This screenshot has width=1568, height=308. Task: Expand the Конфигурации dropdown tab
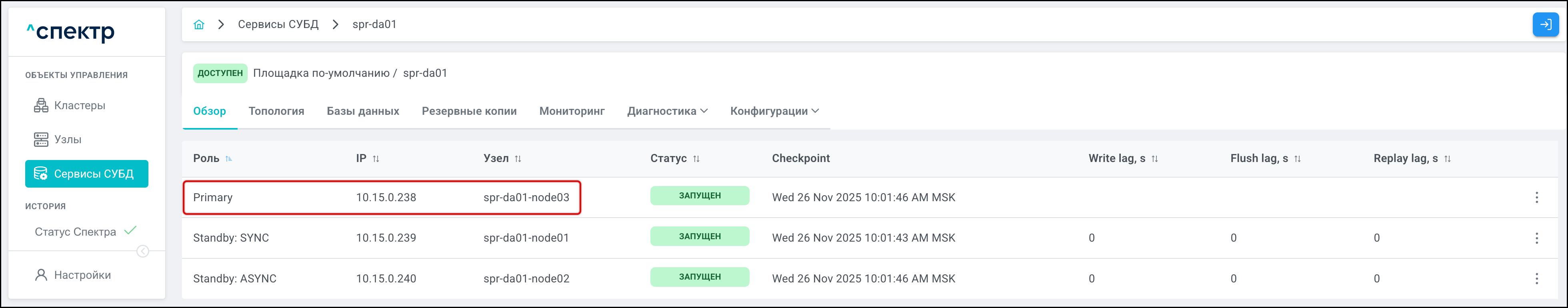click(x=774, y=111)
